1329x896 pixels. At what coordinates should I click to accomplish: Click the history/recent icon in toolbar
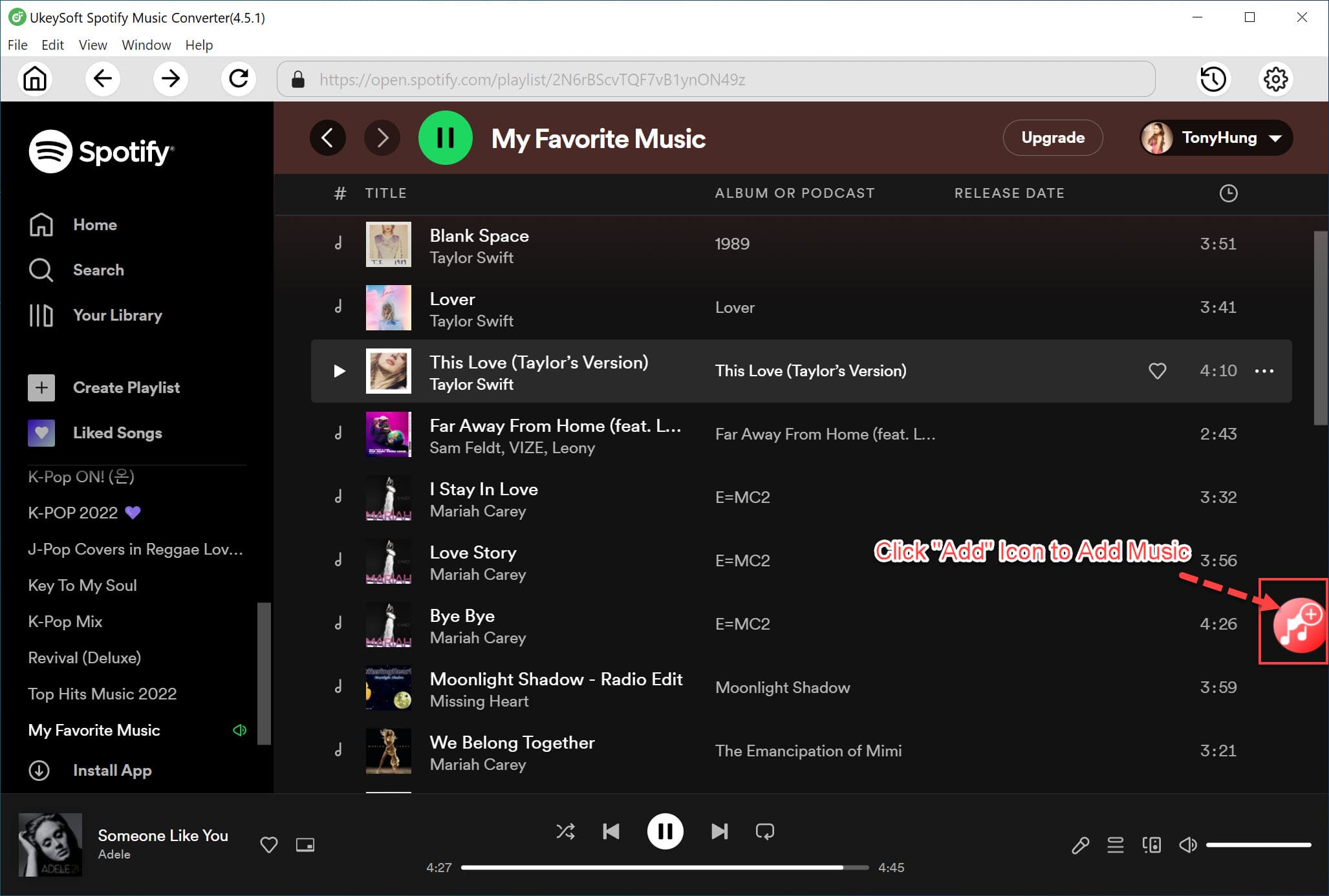tap(1213, 79)
